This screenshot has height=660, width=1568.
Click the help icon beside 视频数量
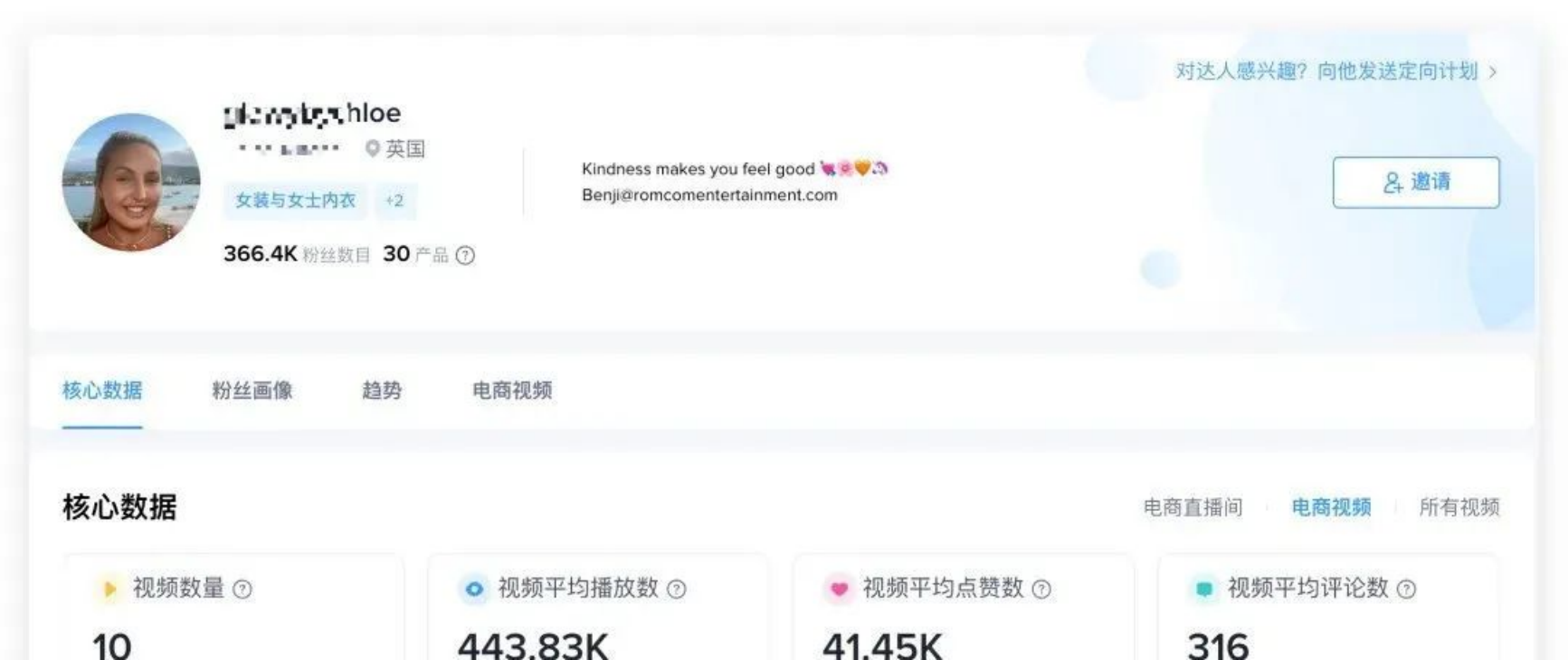[x=242, y=589]
